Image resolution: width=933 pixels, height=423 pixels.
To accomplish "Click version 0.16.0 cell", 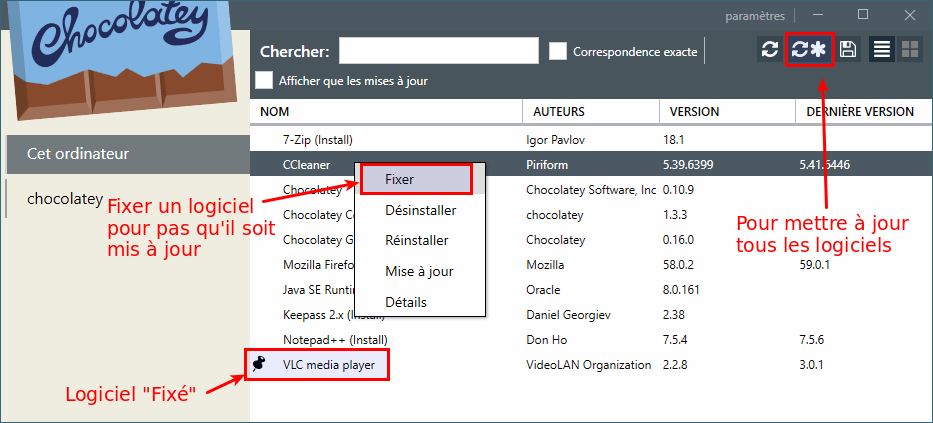I will pyautogui.click(x=679, y=240).
